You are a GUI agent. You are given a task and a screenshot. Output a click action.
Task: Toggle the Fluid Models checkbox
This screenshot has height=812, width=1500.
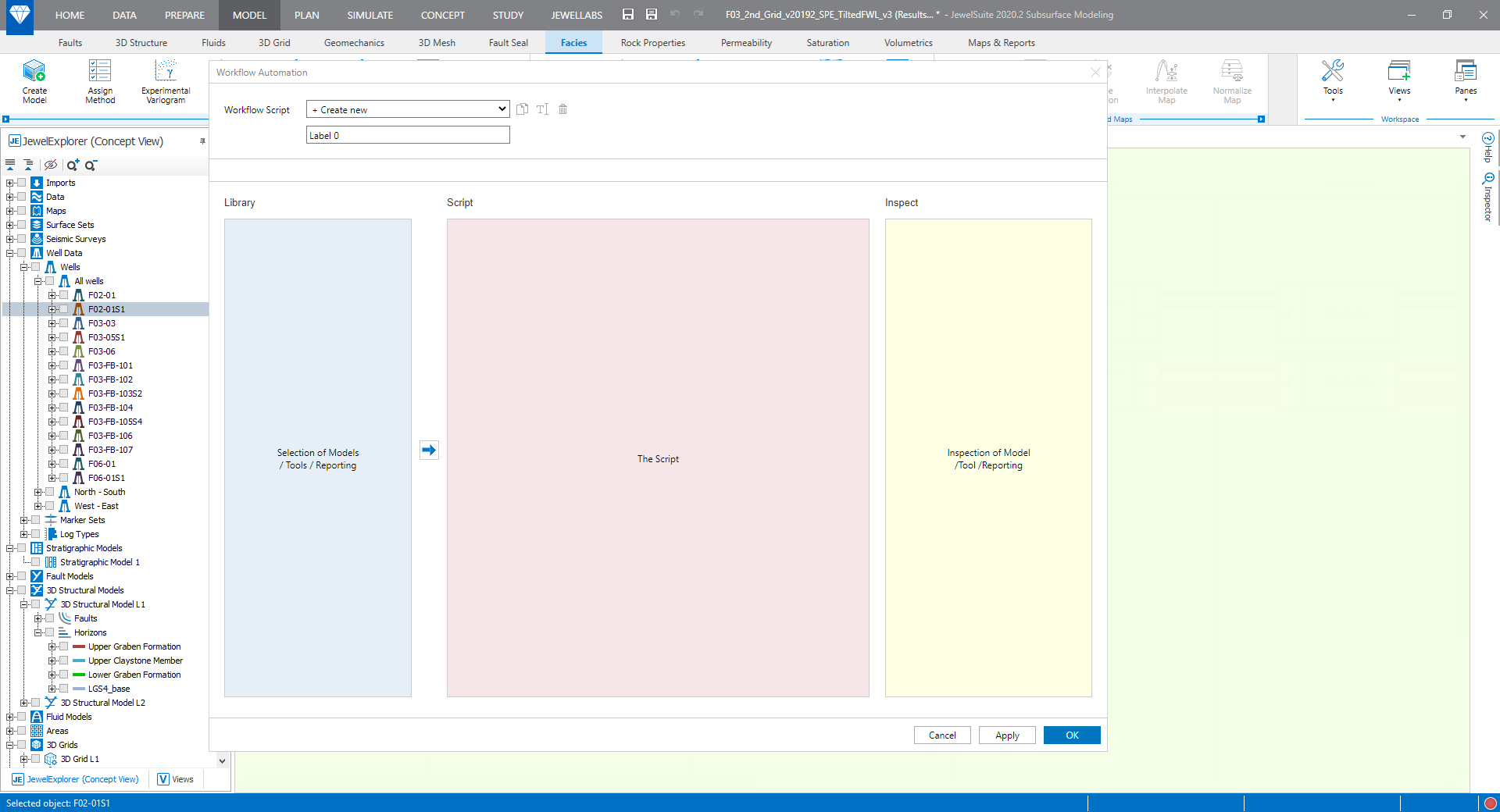[22, 717]
